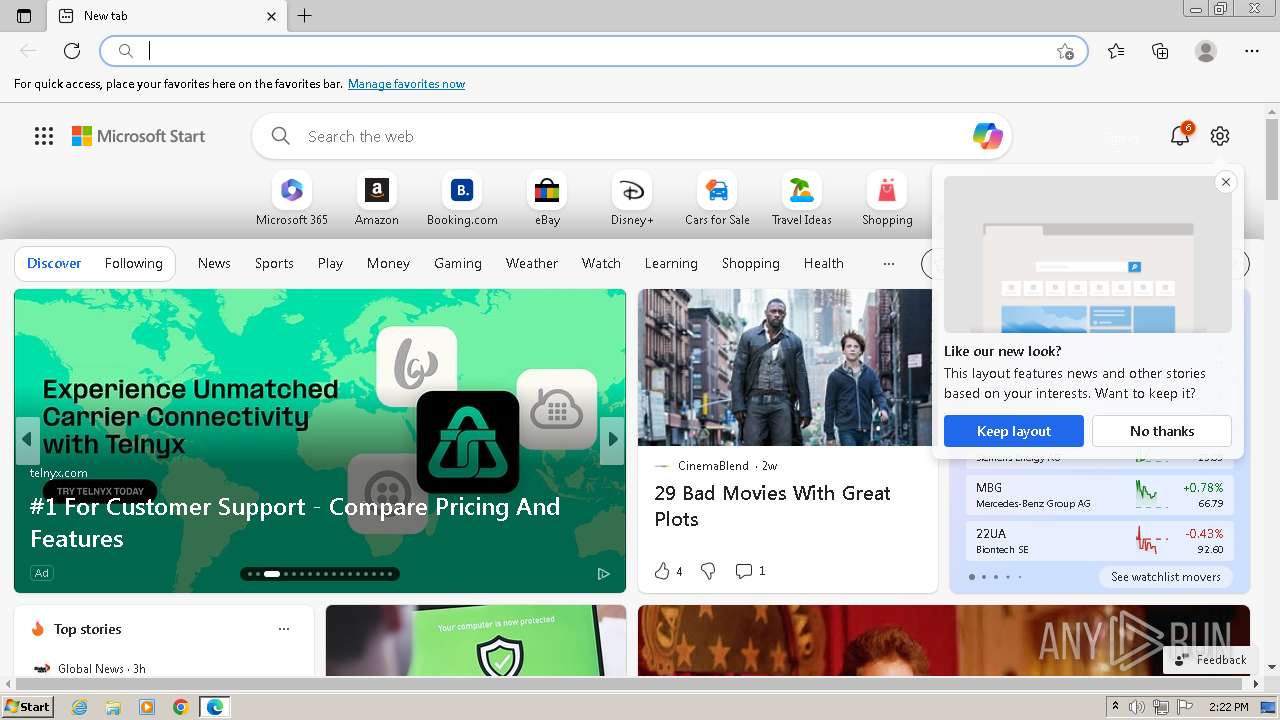Open See watchlist movers
Image resolution: width=1280 pixels, height=720 pixels.
click(x=1166, y=577)
